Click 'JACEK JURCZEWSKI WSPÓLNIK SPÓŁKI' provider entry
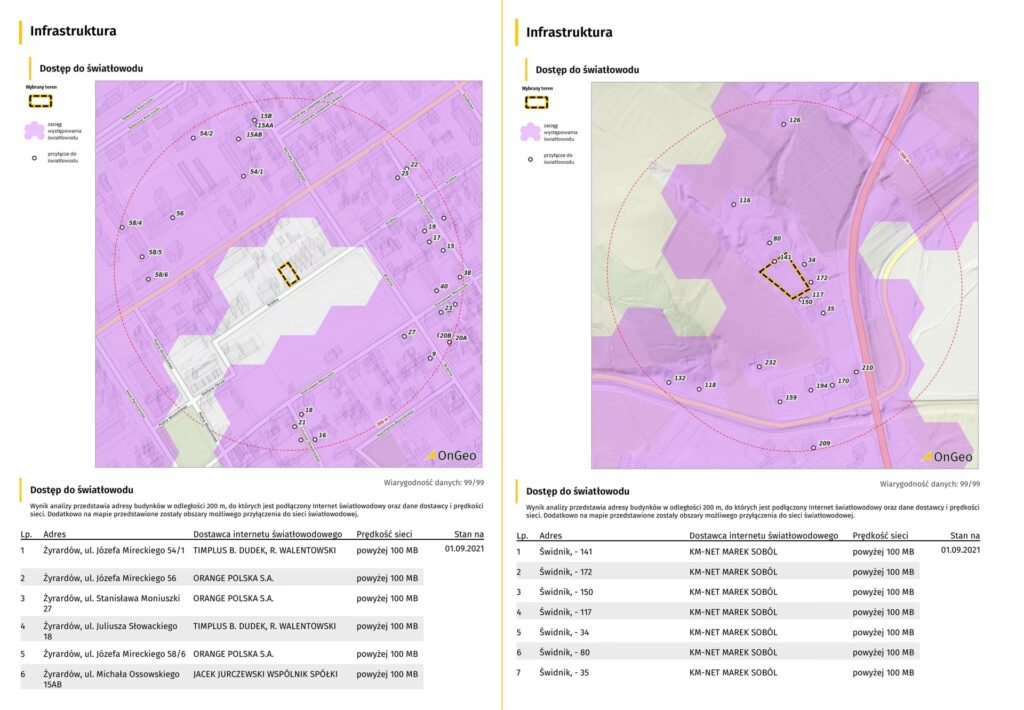 265,674
